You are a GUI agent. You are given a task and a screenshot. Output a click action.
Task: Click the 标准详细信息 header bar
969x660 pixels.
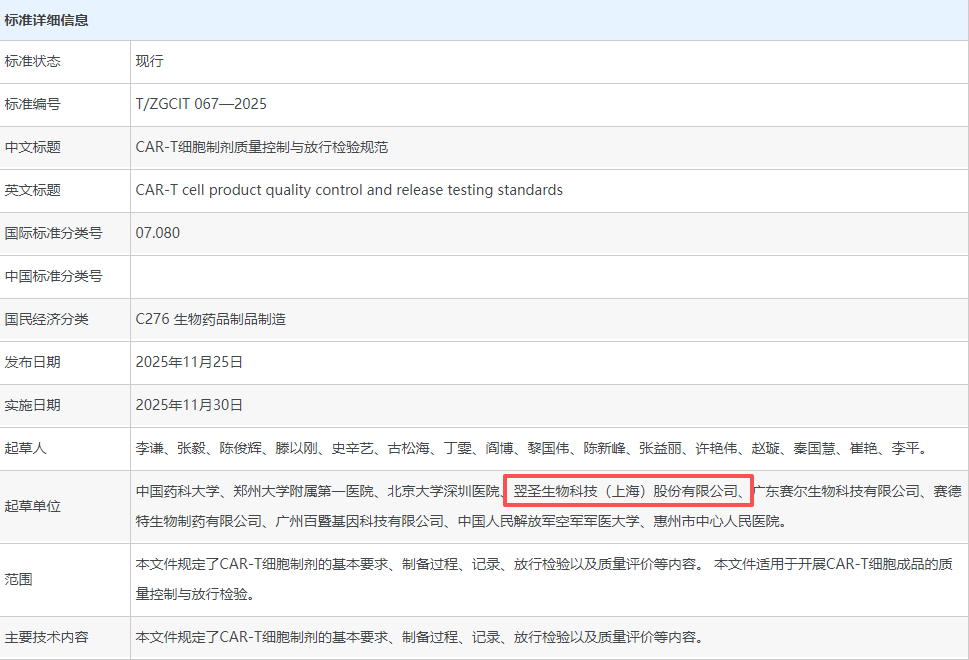click(x=49, y=18)
